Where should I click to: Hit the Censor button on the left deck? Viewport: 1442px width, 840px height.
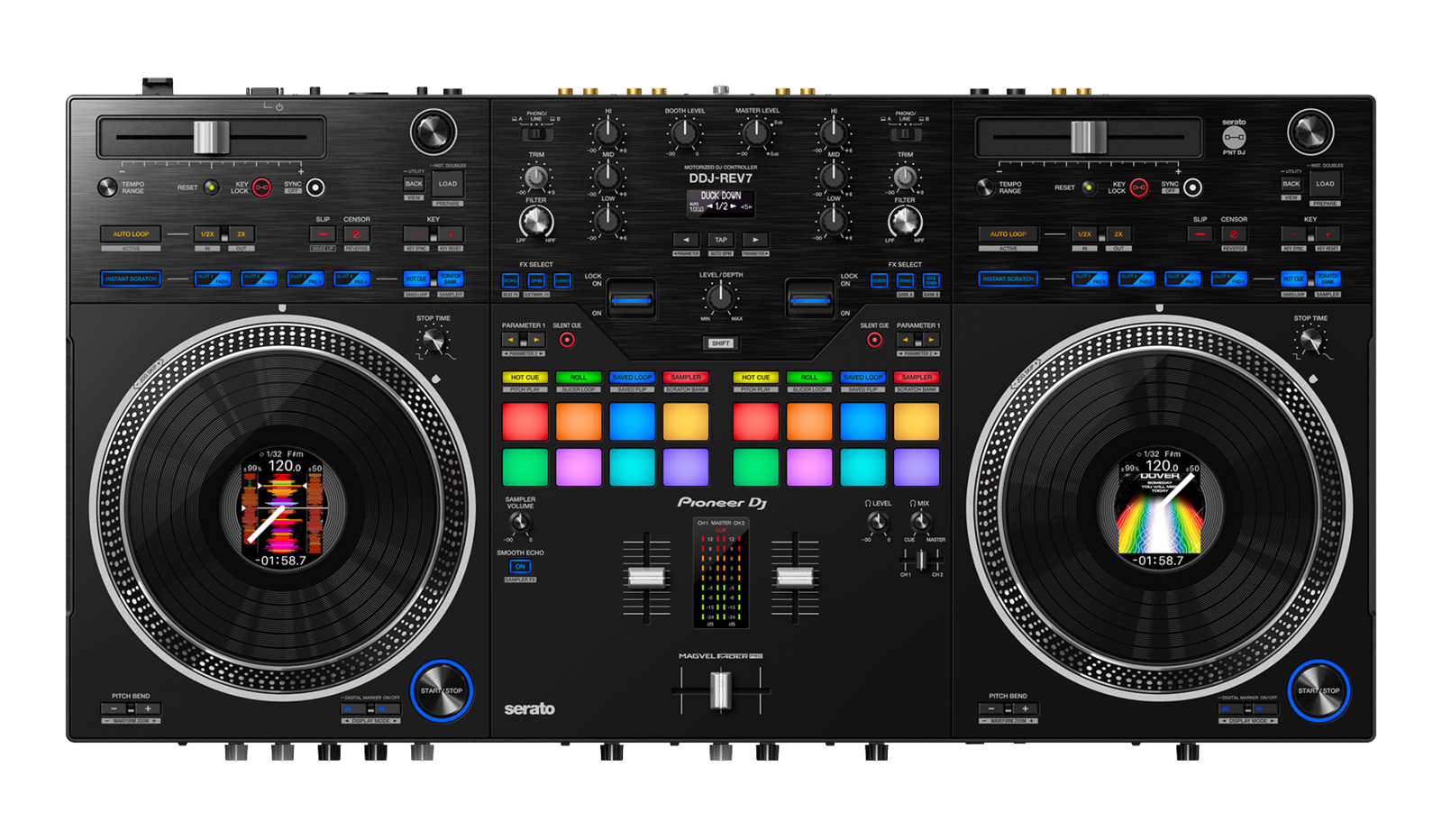[357, 234]
